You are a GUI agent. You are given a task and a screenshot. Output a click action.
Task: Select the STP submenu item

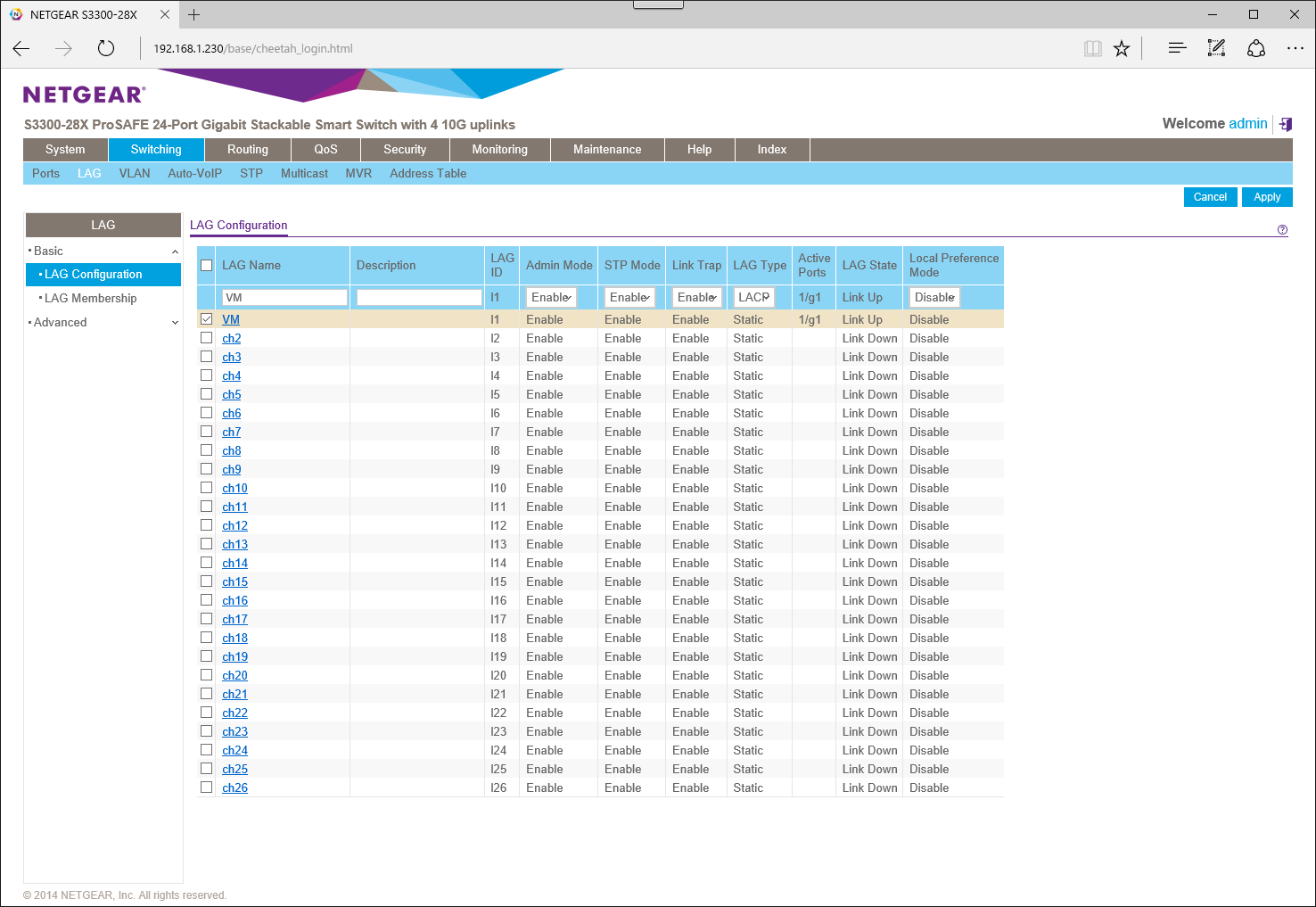(251, 174)
